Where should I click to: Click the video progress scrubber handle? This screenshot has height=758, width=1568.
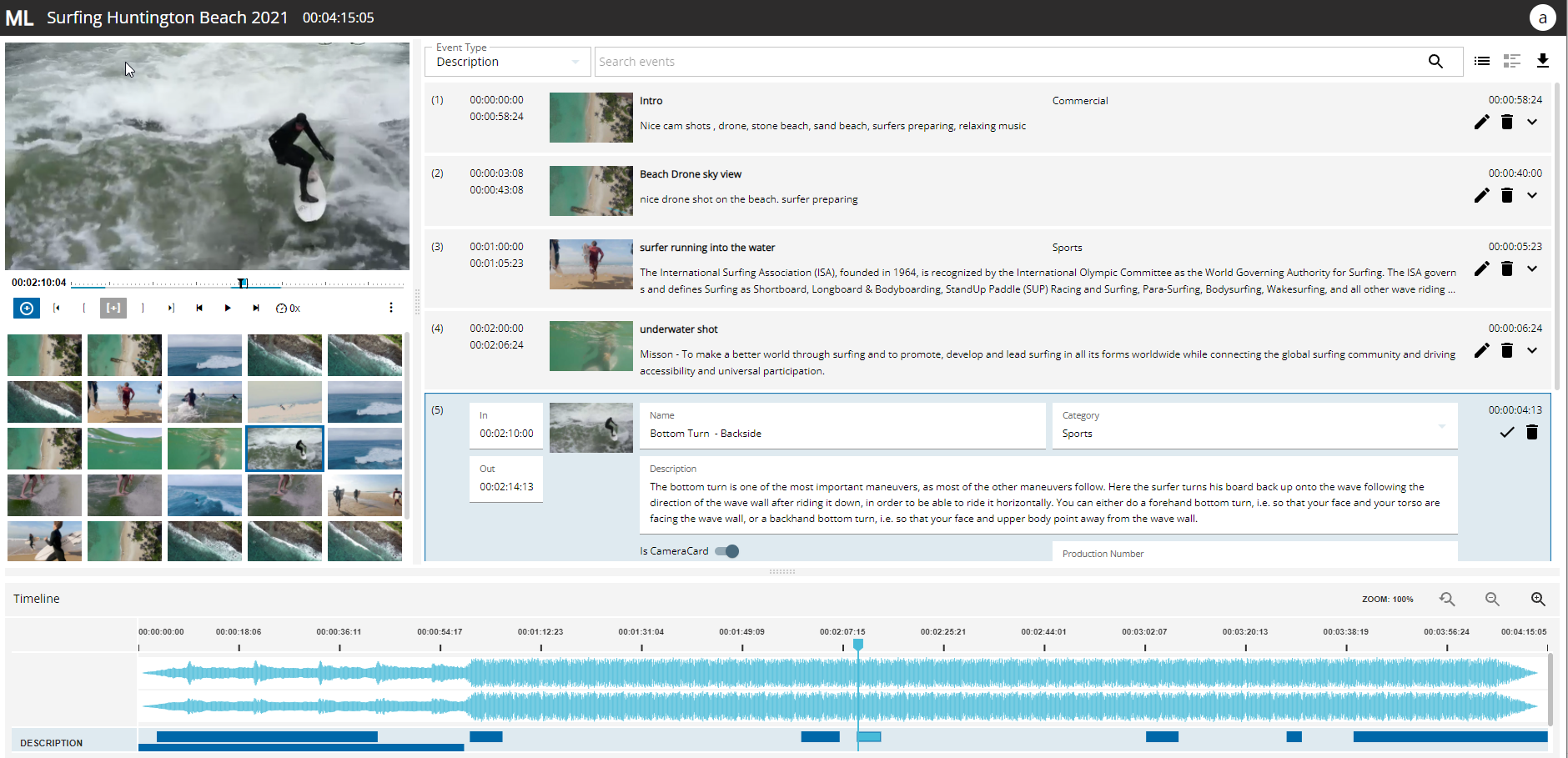[x=242, y=284]
